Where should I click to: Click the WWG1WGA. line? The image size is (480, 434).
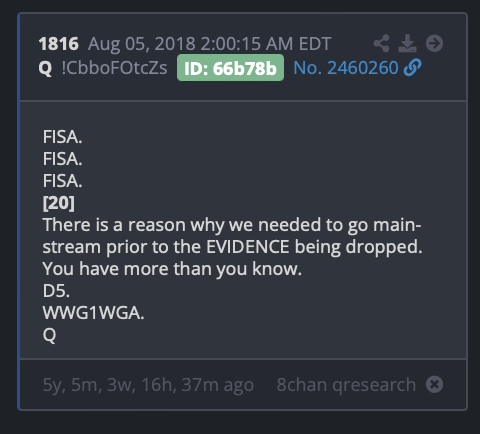click(x=93, y=313)
